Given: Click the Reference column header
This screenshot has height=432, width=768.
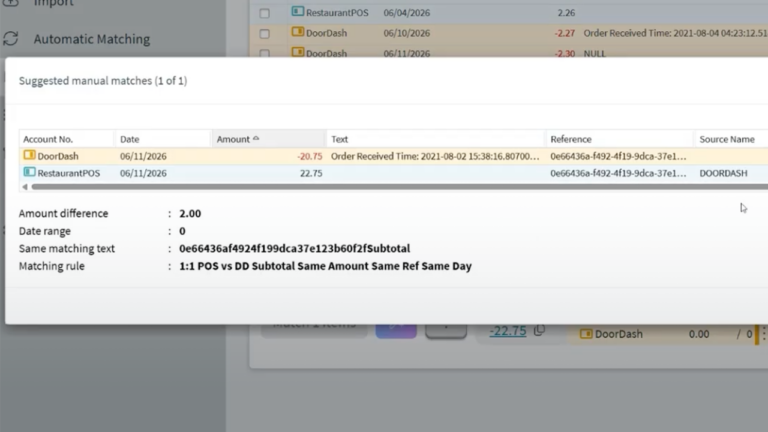Looking at the screenshot, I should tap(620, 139).
